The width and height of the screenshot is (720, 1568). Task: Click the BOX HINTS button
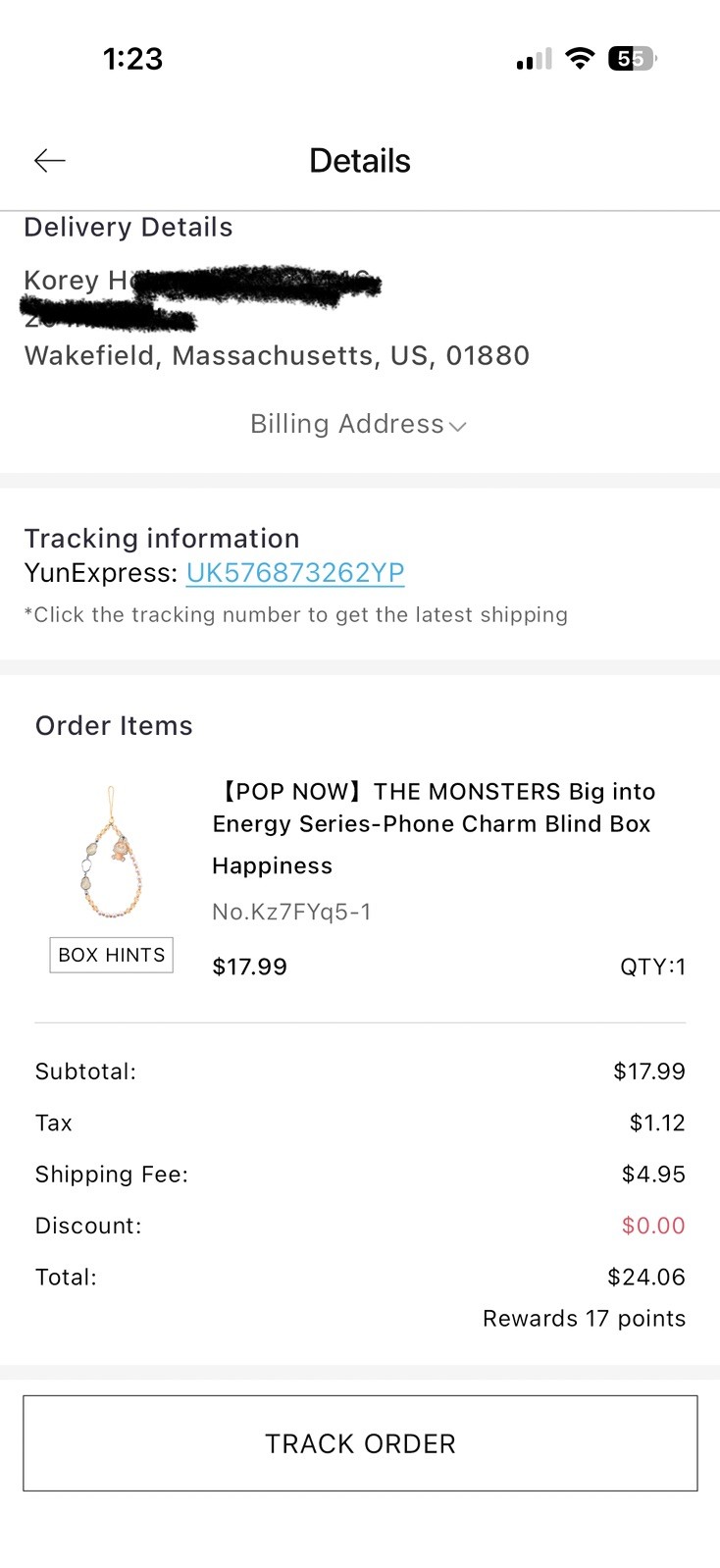[111, 955]
